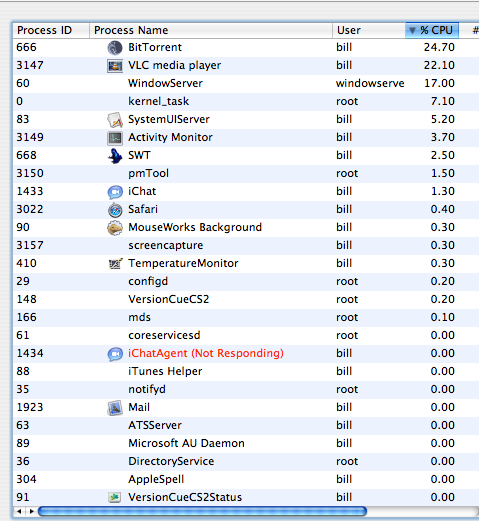Click VLC's 22.10 CPU value
This screenshot has height=521, width=479.
tap(439, 65)
